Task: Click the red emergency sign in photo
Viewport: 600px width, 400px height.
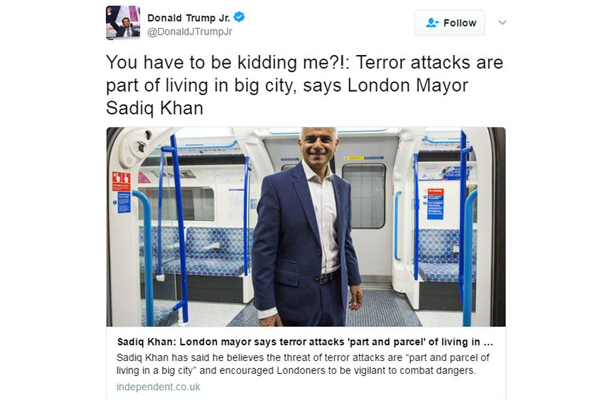Action: pos(121,181)
